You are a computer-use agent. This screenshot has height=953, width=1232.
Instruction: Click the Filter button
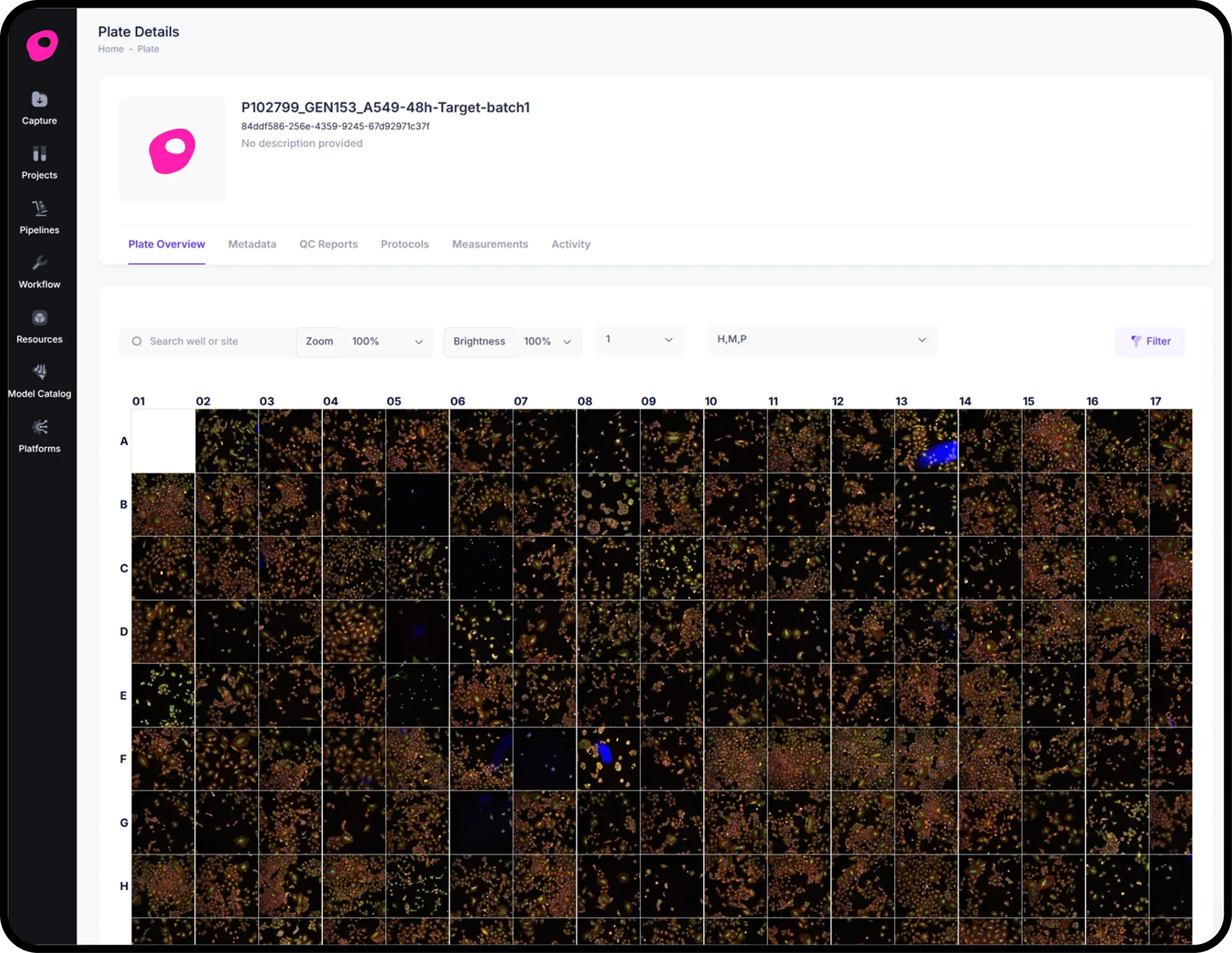pyautogui.click(x=1150, y=341)
